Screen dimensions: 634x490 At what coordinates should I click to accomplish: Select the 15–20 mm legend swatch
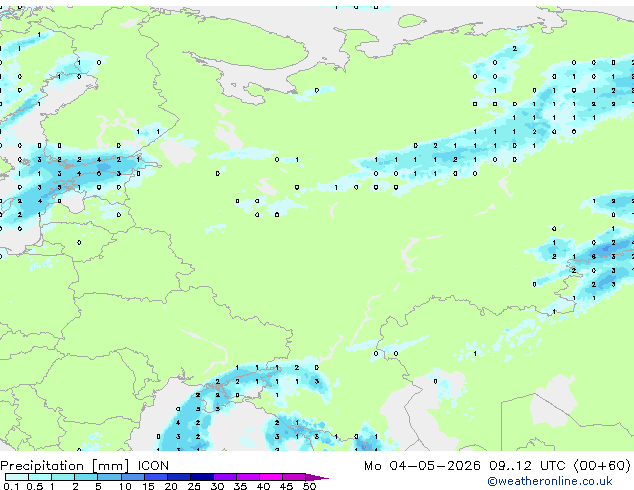point(155,477)
